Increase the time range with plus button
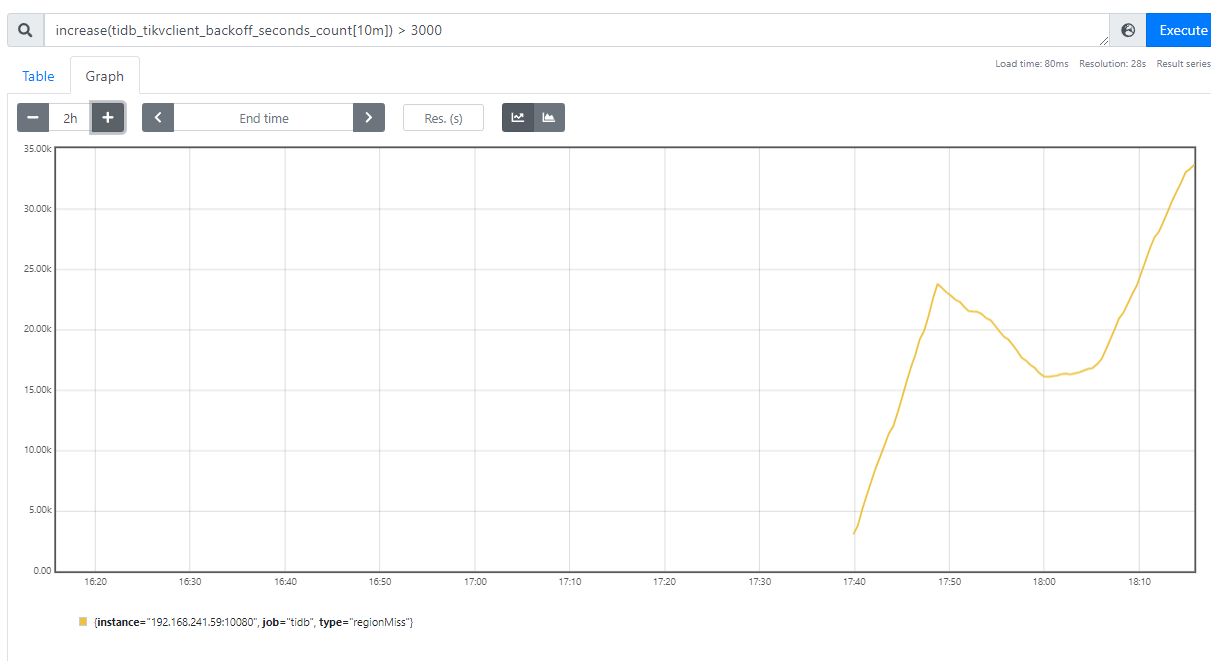 108,118
